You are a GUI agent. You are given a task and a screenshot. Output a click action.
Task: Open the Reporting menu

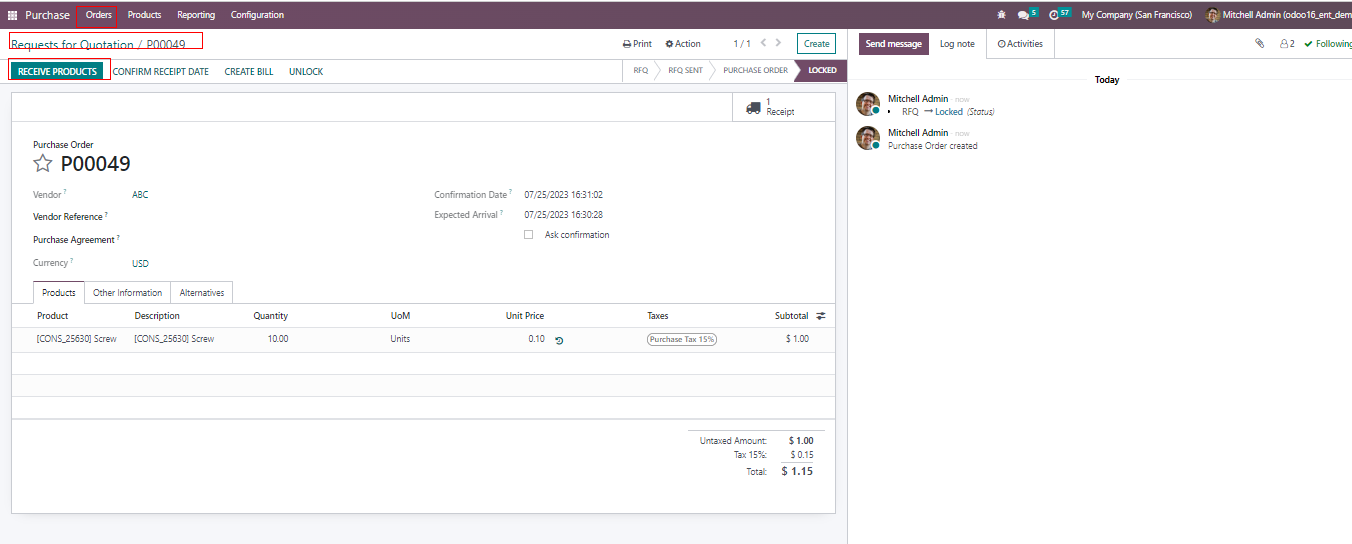pos(196,15)
